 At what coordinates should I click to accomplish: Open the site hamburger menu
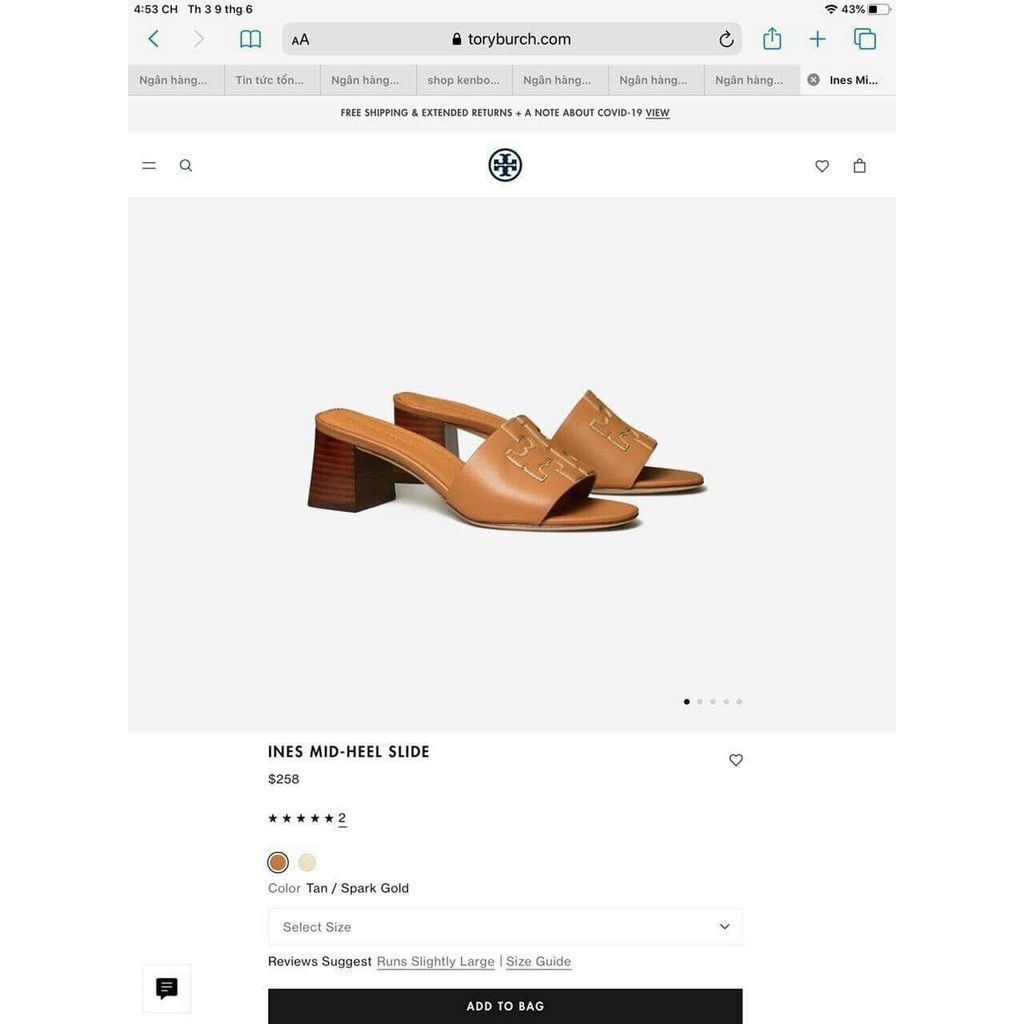(x=149, y=166)
